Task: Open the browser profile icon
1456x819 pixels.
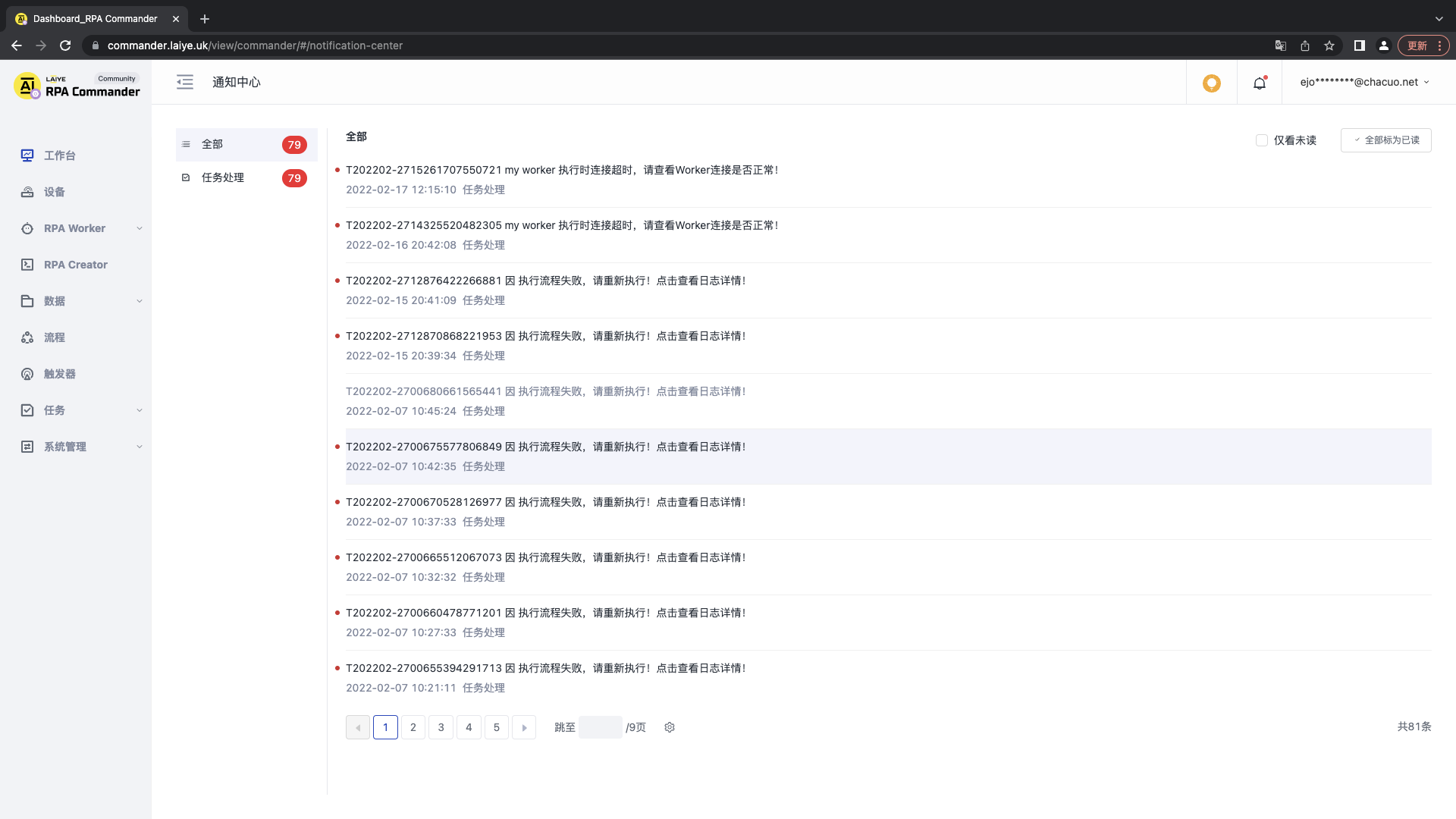Action: 1384,45
